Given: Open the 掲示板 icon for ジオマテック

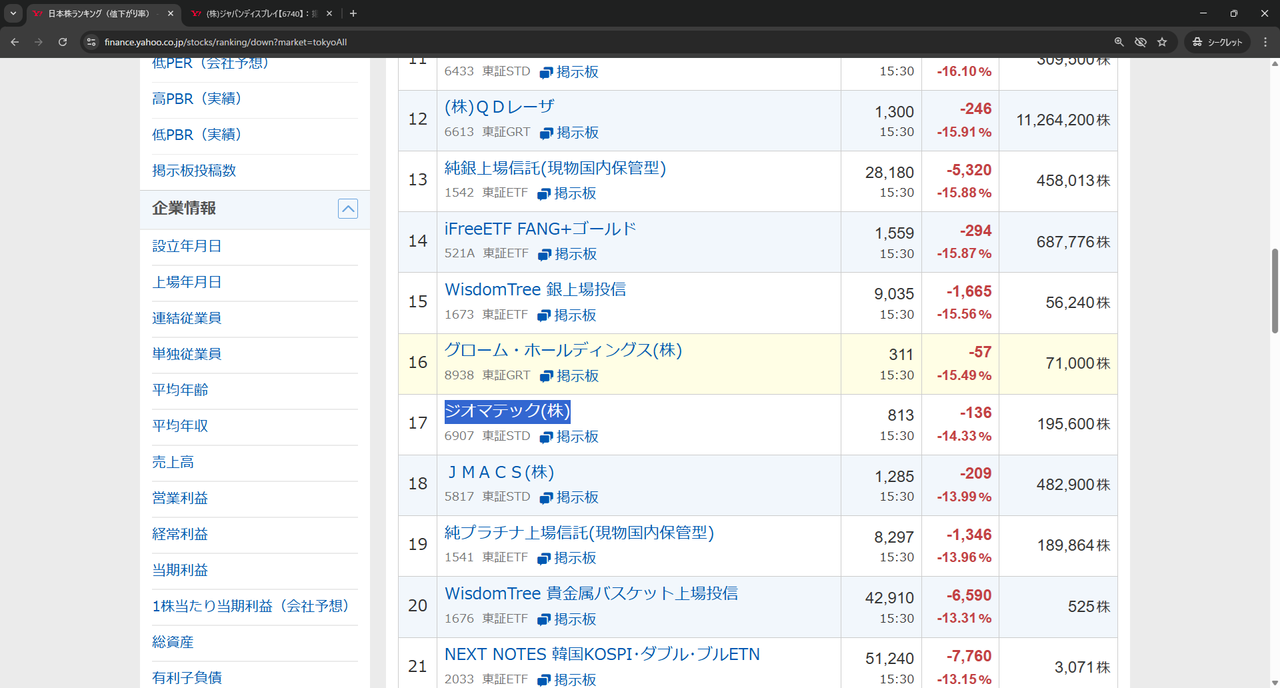Looking at the screenshot, I should click(x=547, y=437).
